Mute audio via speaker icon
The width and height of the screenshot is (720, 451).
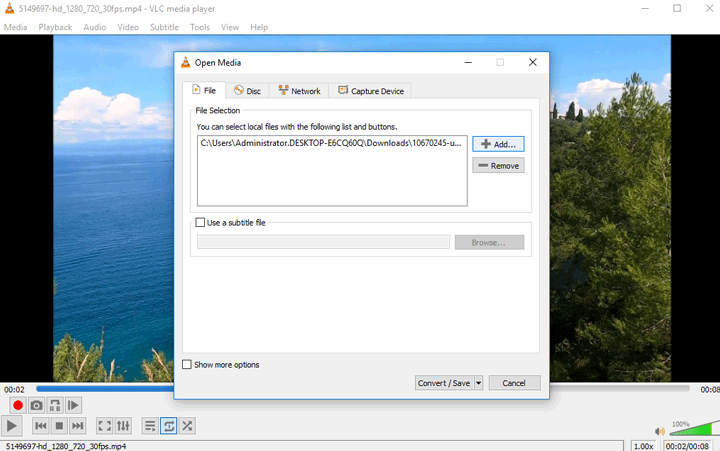pos(660,431)
